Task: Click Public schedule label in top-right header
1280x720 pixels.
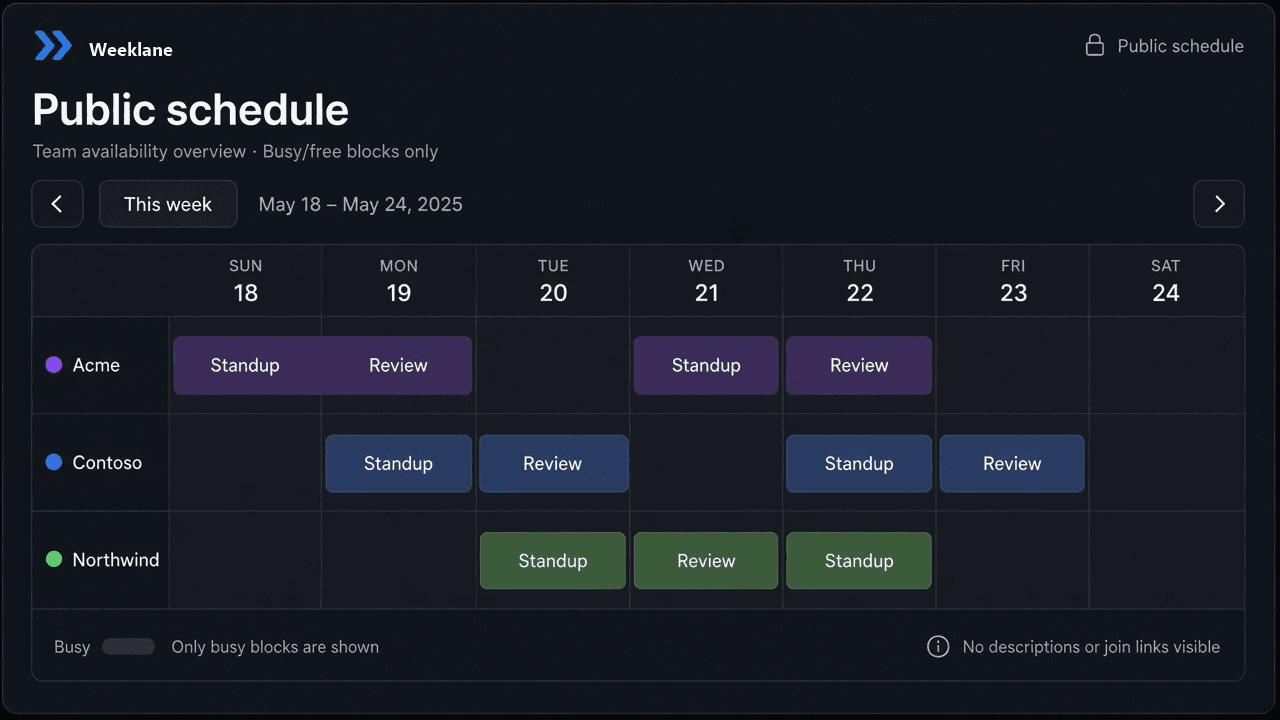Action: 1180,46
